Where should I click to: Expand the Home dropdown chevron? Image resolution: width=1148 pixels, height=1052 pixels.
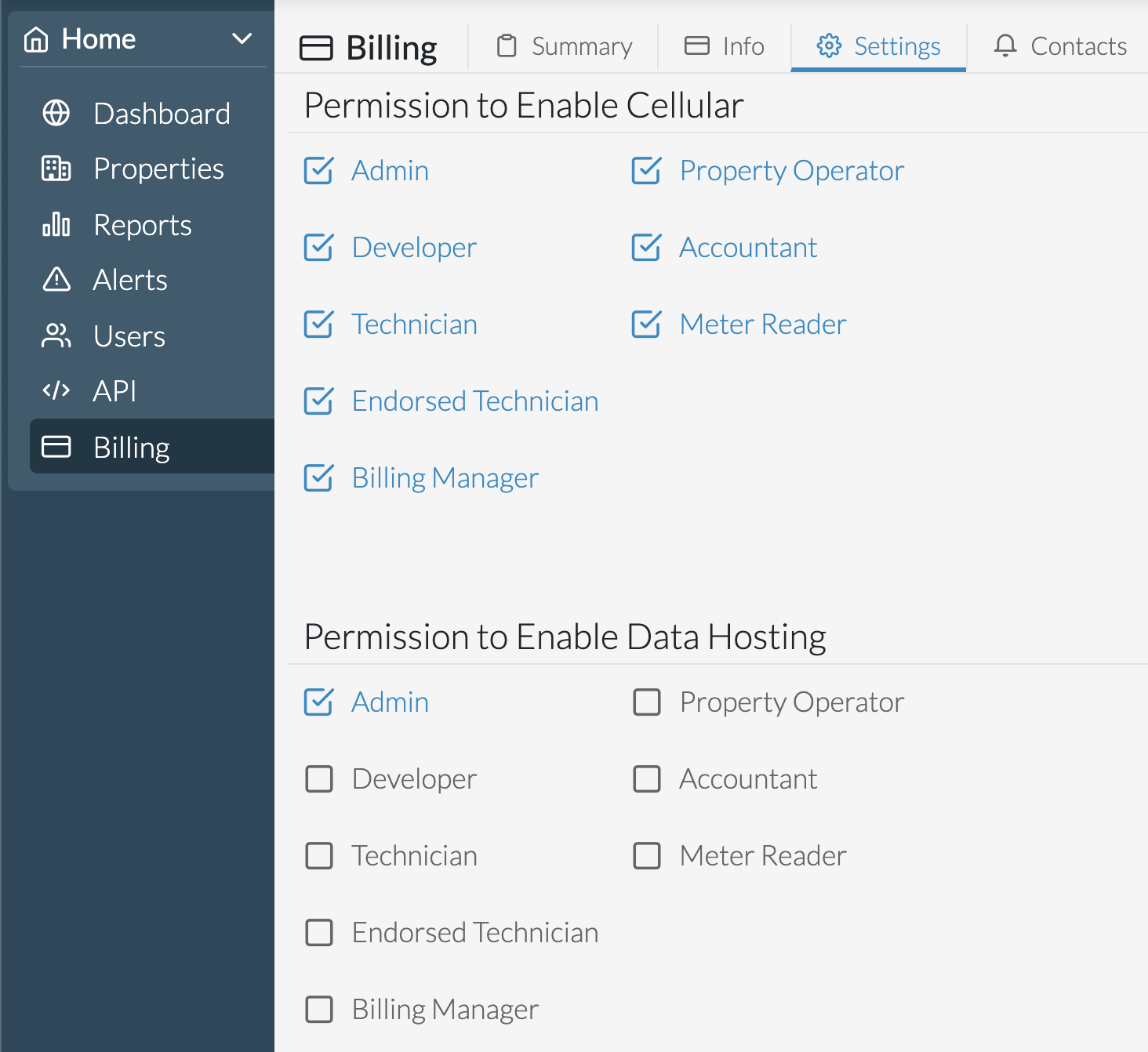(242, 39)
